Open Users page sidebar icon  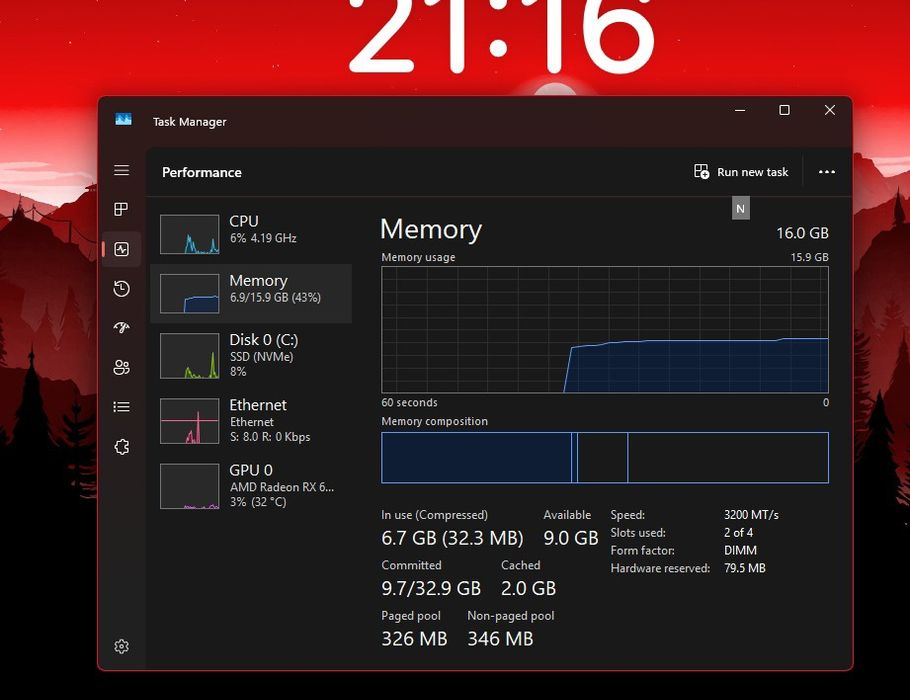(121, 367)
